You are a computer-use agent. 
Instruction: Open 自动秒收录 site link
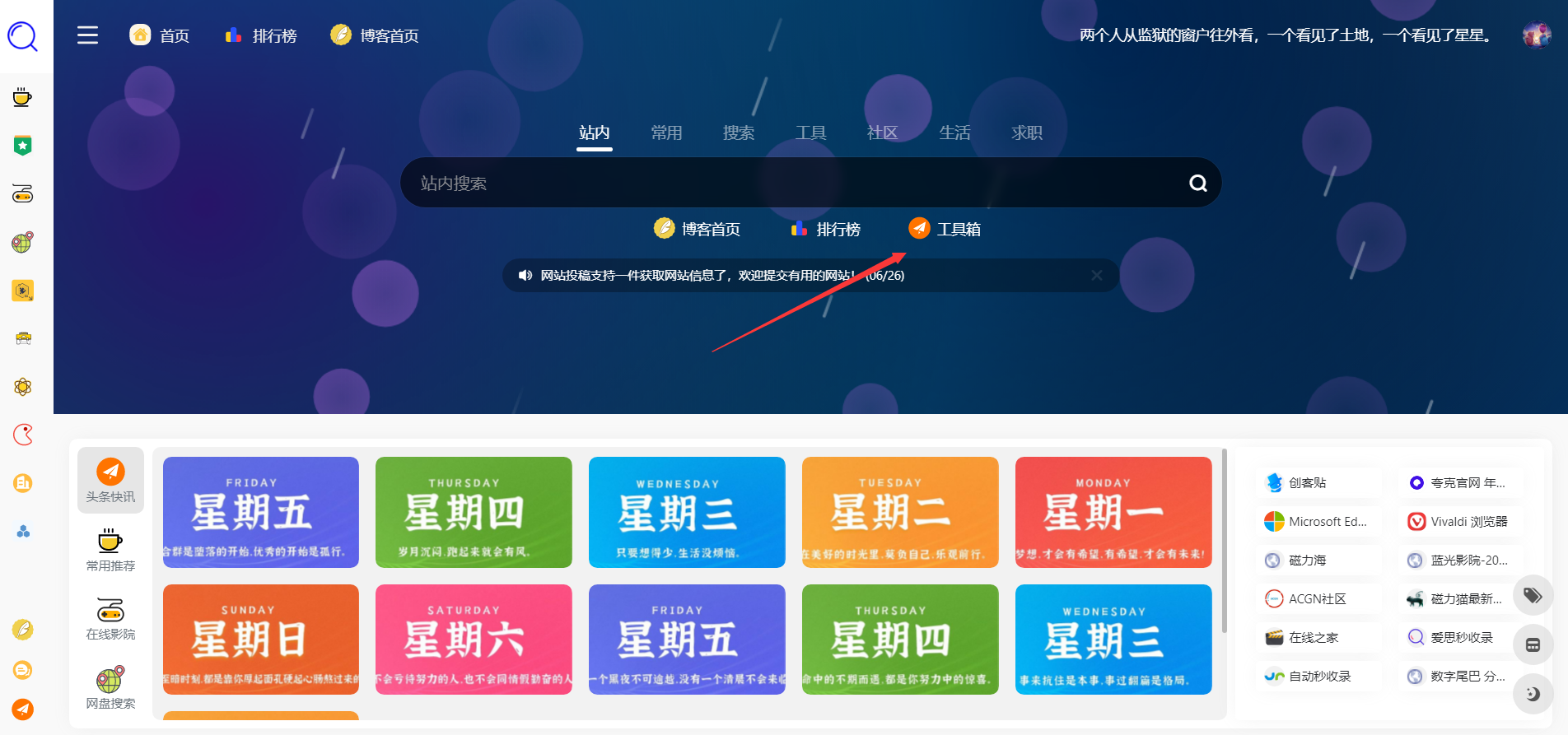1318,676
